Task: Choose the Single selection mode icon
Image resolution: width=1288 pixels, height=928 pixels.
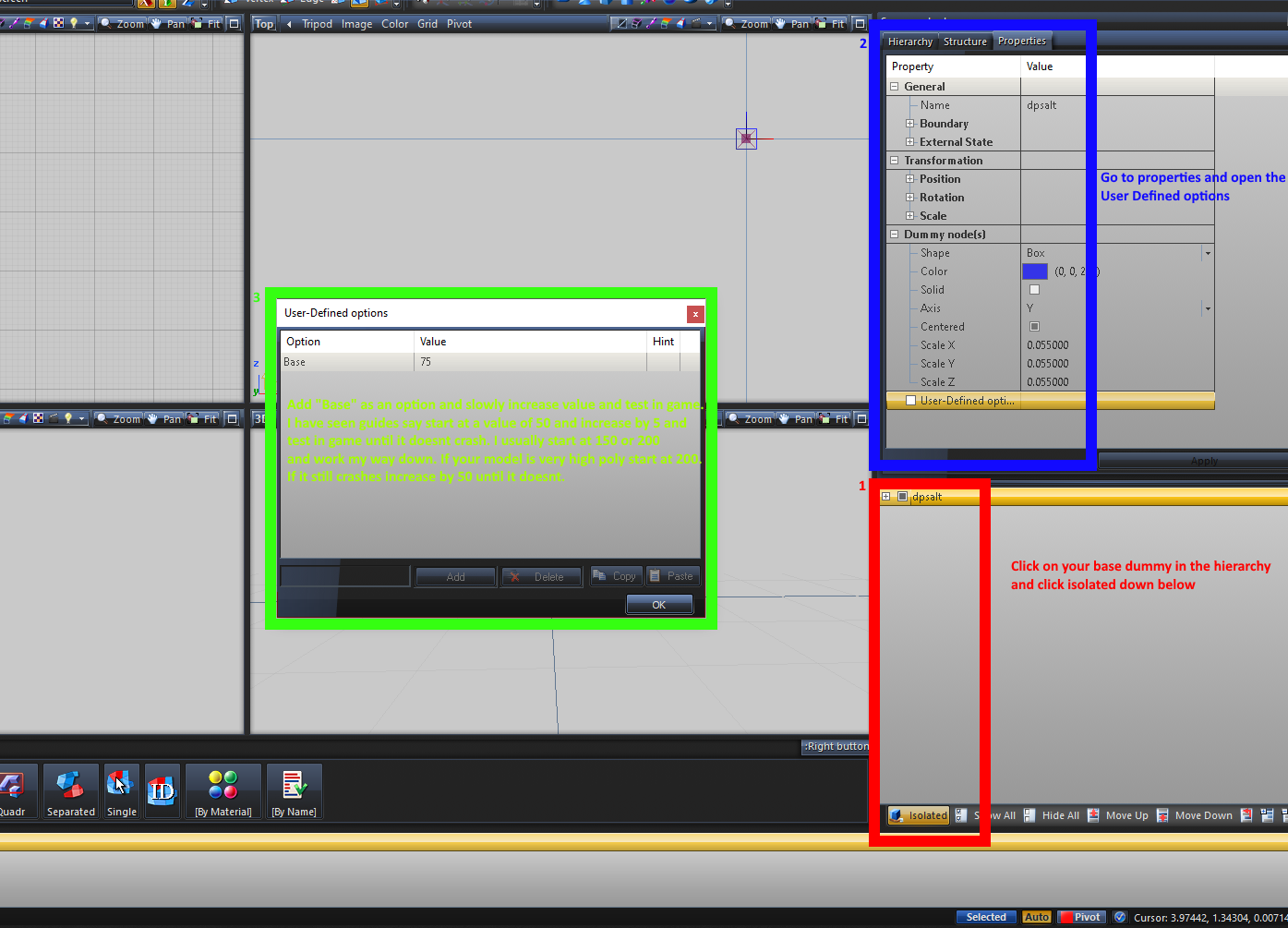Action: click(x=121, y=791)
